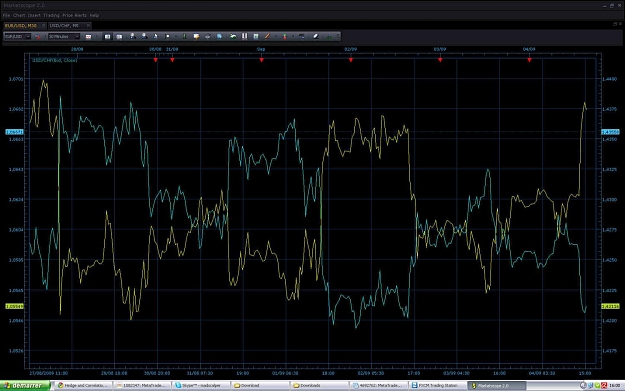Open the Windows start button

coord(25,385)
